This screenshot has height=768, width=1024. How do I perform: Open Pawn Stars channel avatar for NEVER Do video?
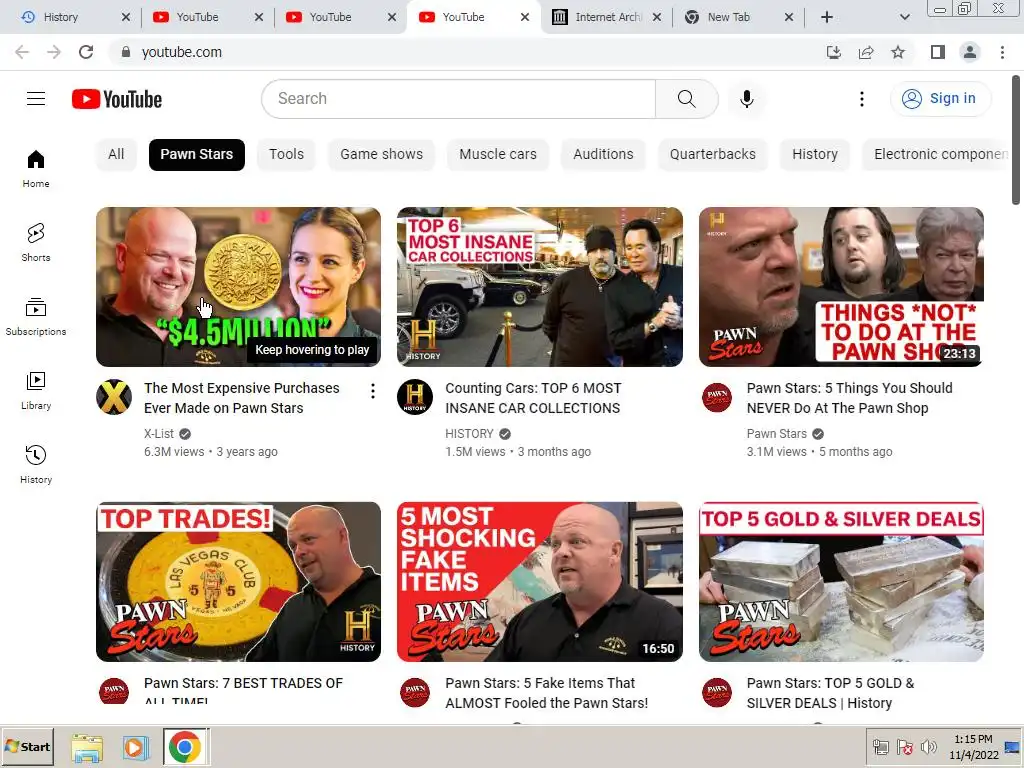pyautogui.click(x=716, y=397)
